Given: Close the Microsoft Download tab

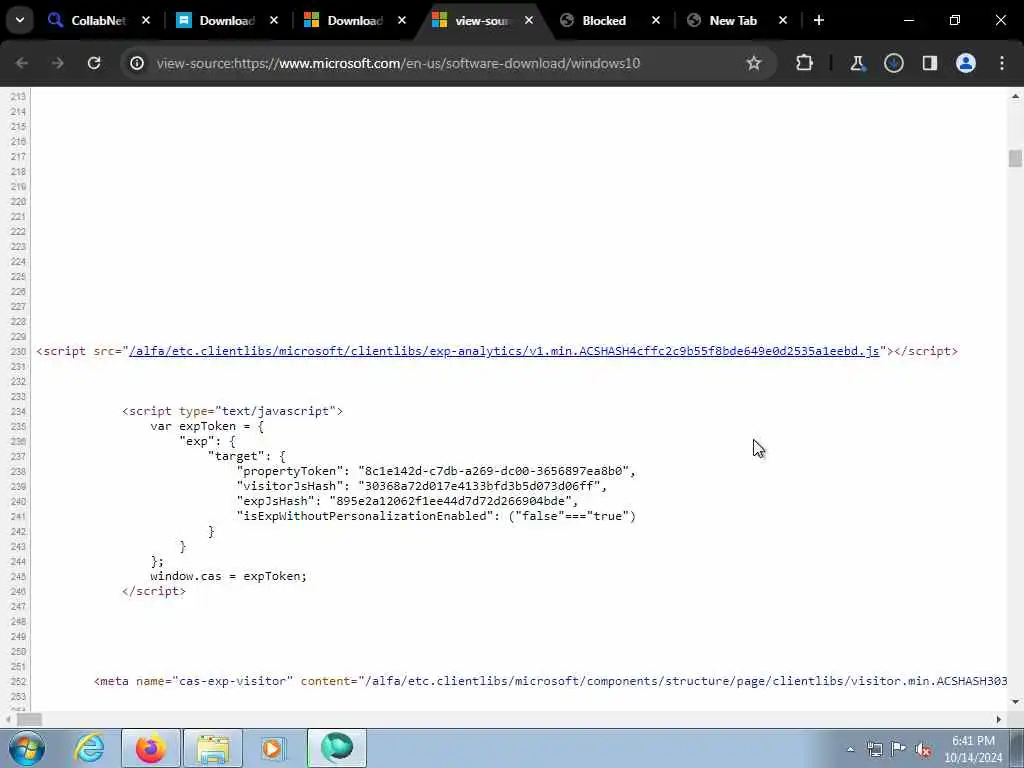Looking at the screenshot, I should 402,20.
